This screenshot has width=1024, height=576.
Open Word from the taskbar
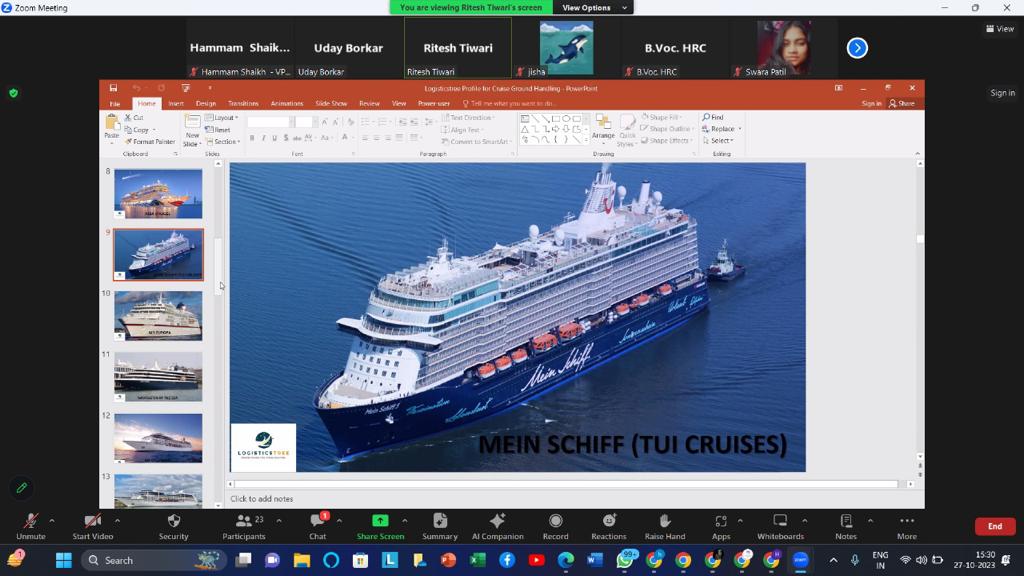[x=595, y=560]
